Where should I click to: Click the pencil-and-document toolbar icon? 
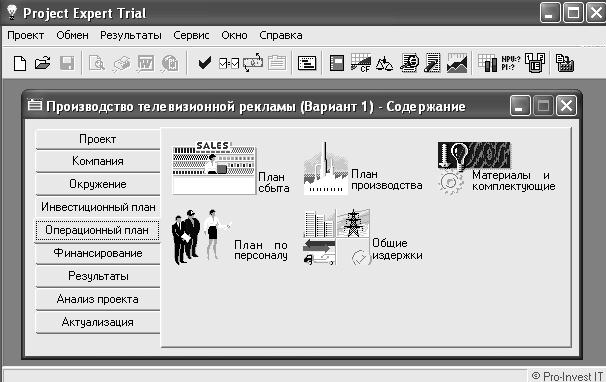(x=432, y=63)
